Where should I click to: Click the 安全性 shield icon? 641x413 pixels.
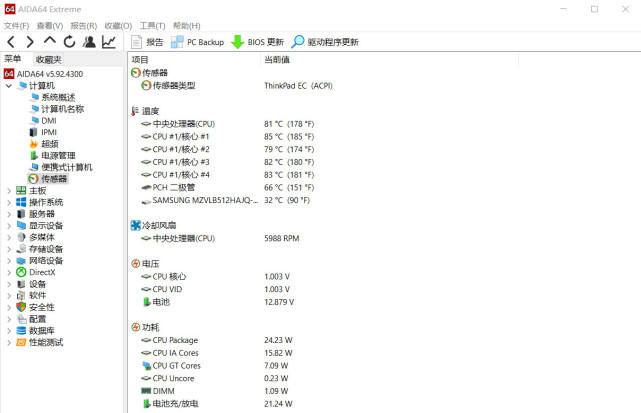tap(21, 307)
